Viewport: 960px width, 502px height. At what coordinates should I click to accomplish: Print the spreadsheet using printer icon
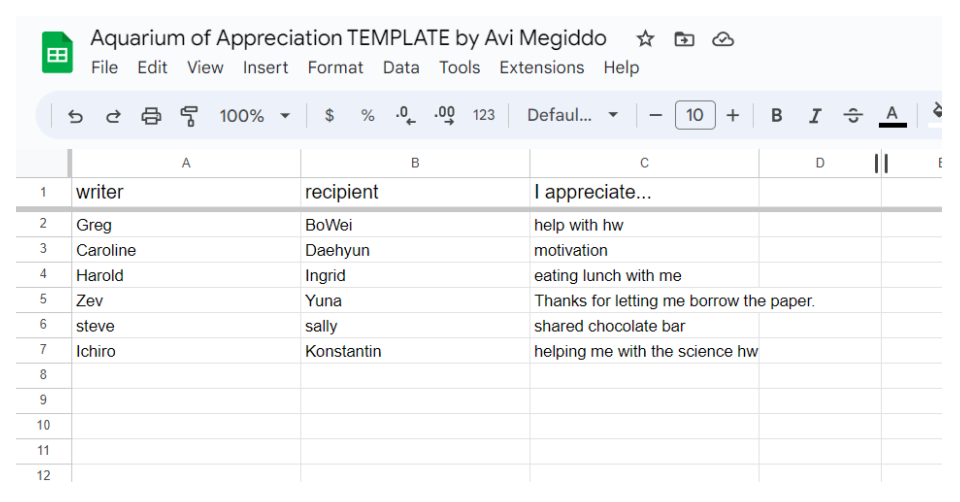point(151,116)
